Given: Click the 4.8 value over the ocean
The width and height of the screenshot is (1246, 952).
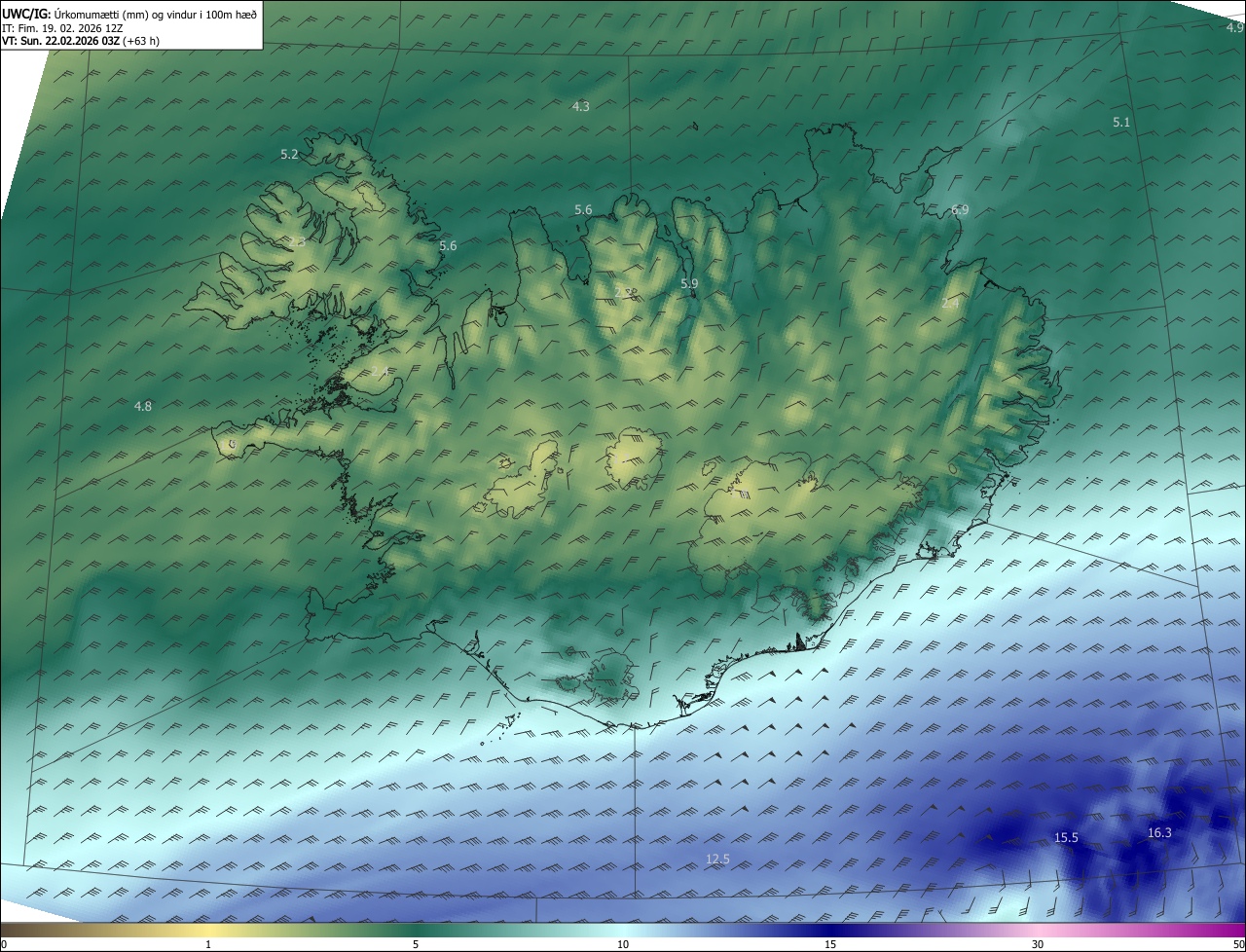Looking at the screenshot, I should click(143, 406).
